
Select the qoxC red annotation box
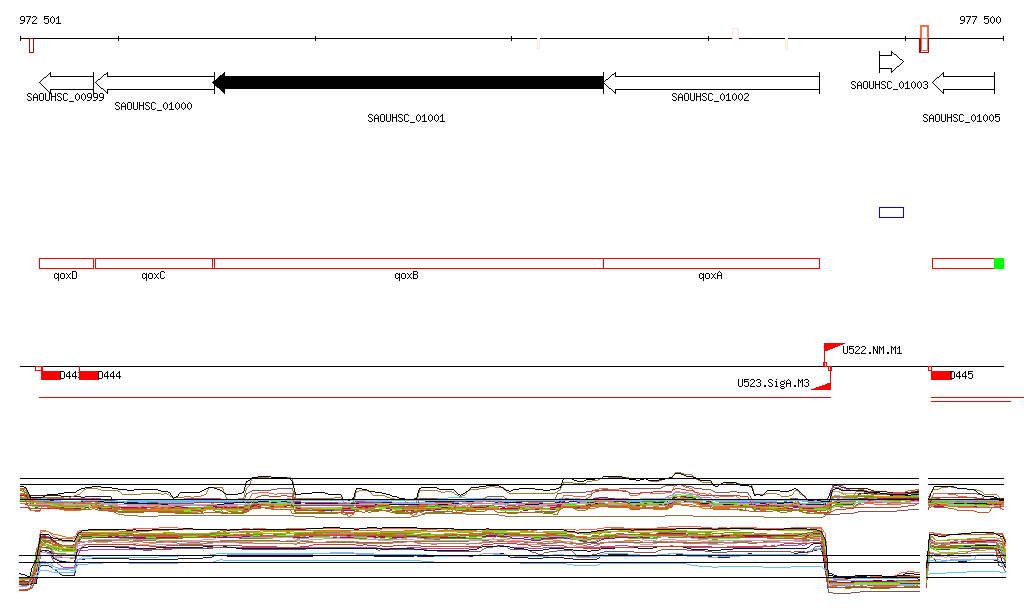pyautogui.click(x=154, y=264)
